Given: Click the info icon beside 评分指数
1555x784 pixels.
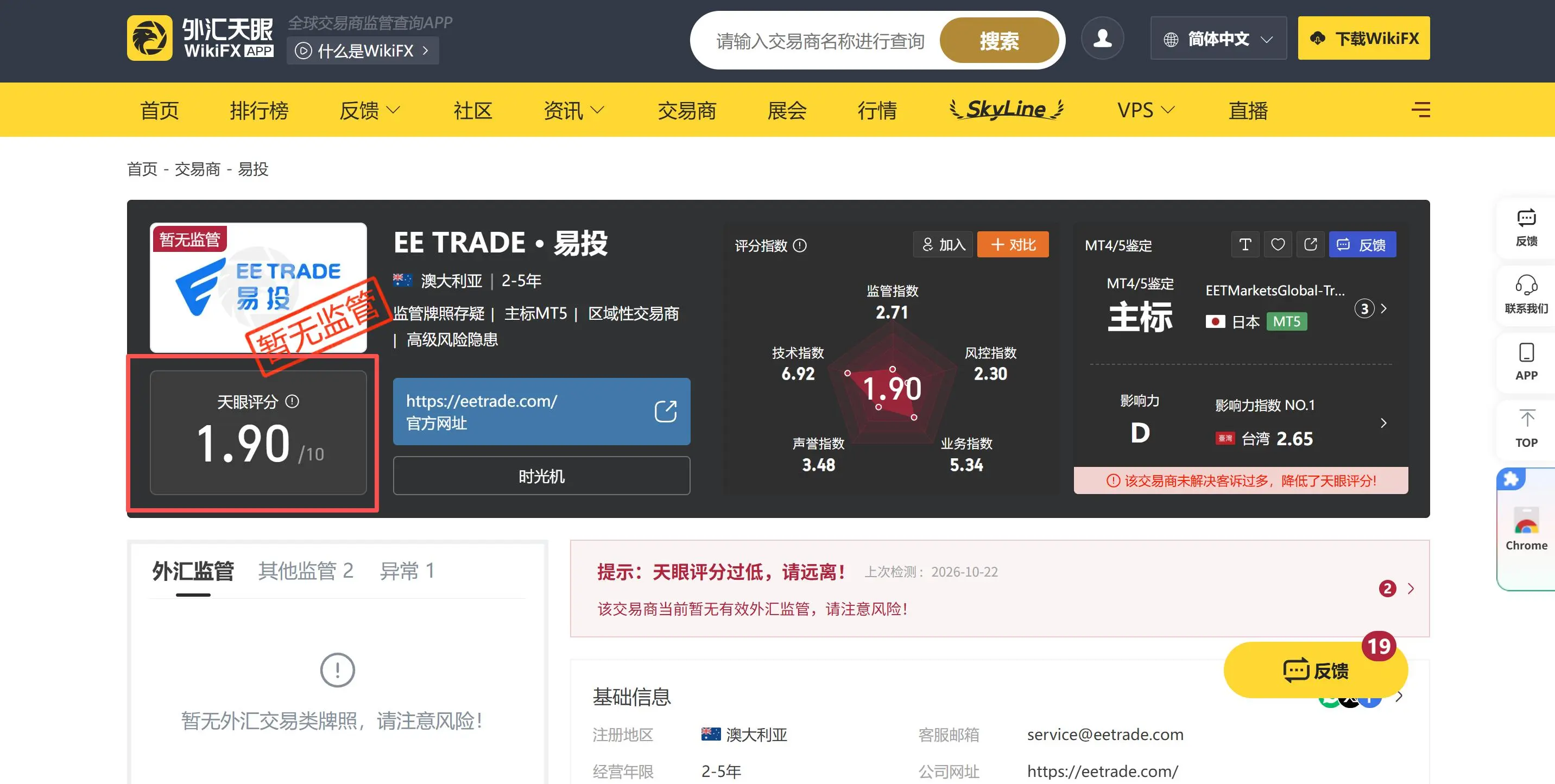Looking at the screenshot, I should coord(800,245).
